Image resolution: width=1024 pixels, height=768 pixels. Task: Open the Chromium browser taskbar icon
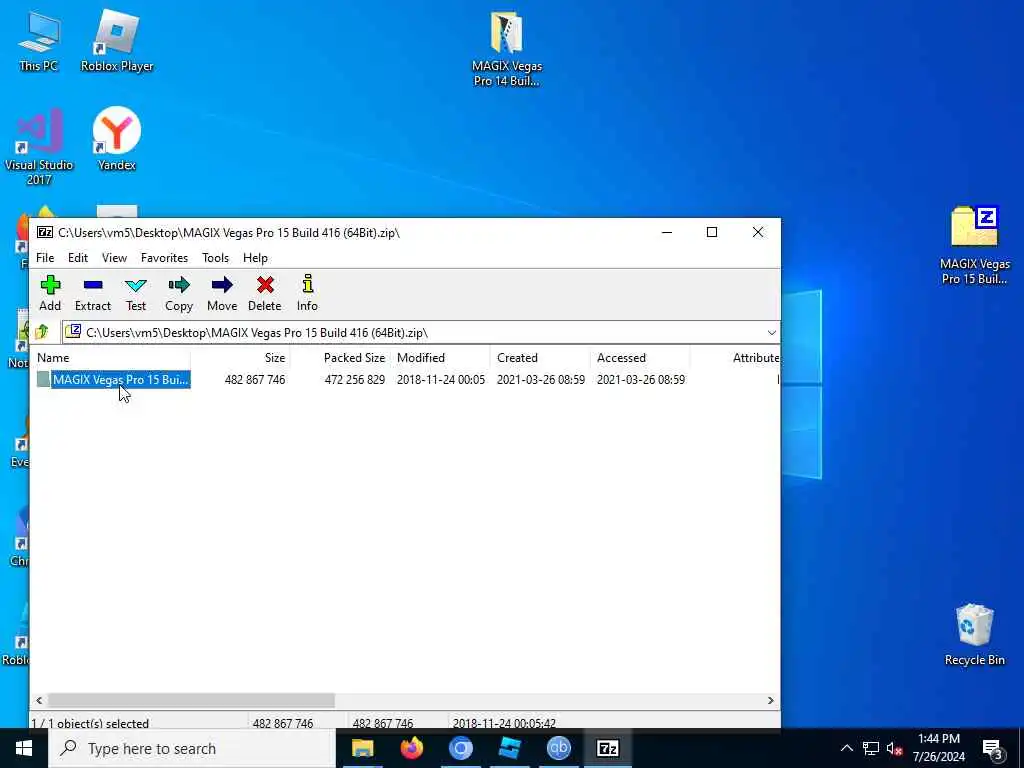460,748
